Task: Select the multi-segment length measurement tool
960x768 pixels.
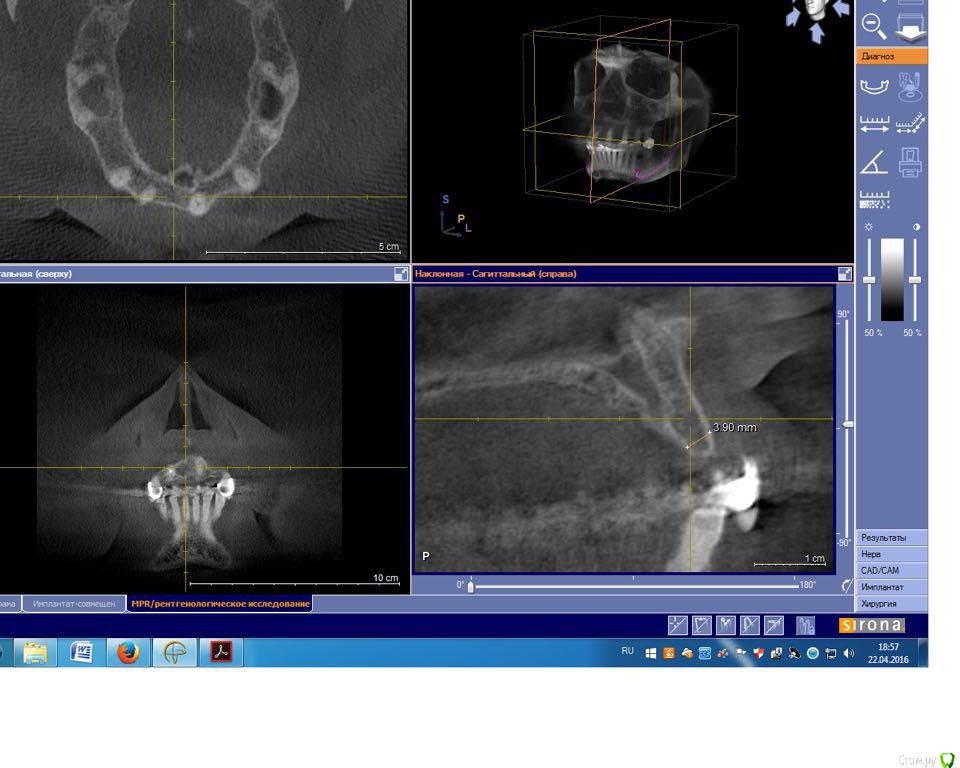Action: click(910, 125)
